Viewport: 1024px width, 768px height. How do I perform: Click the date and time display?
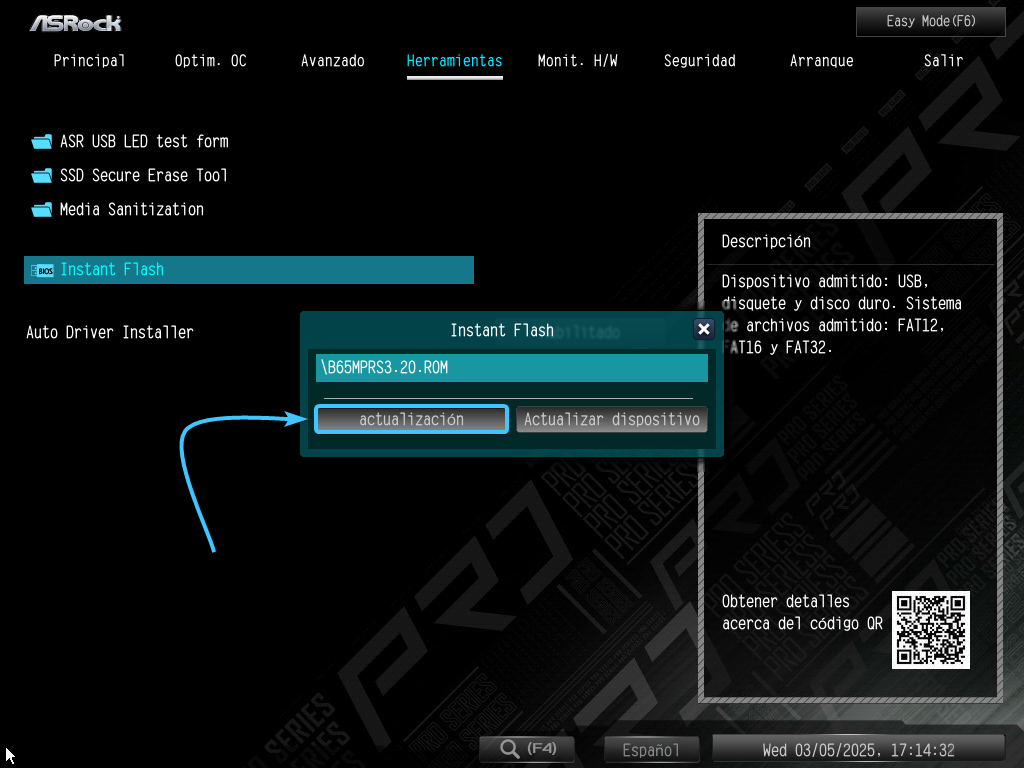[858, 750]
